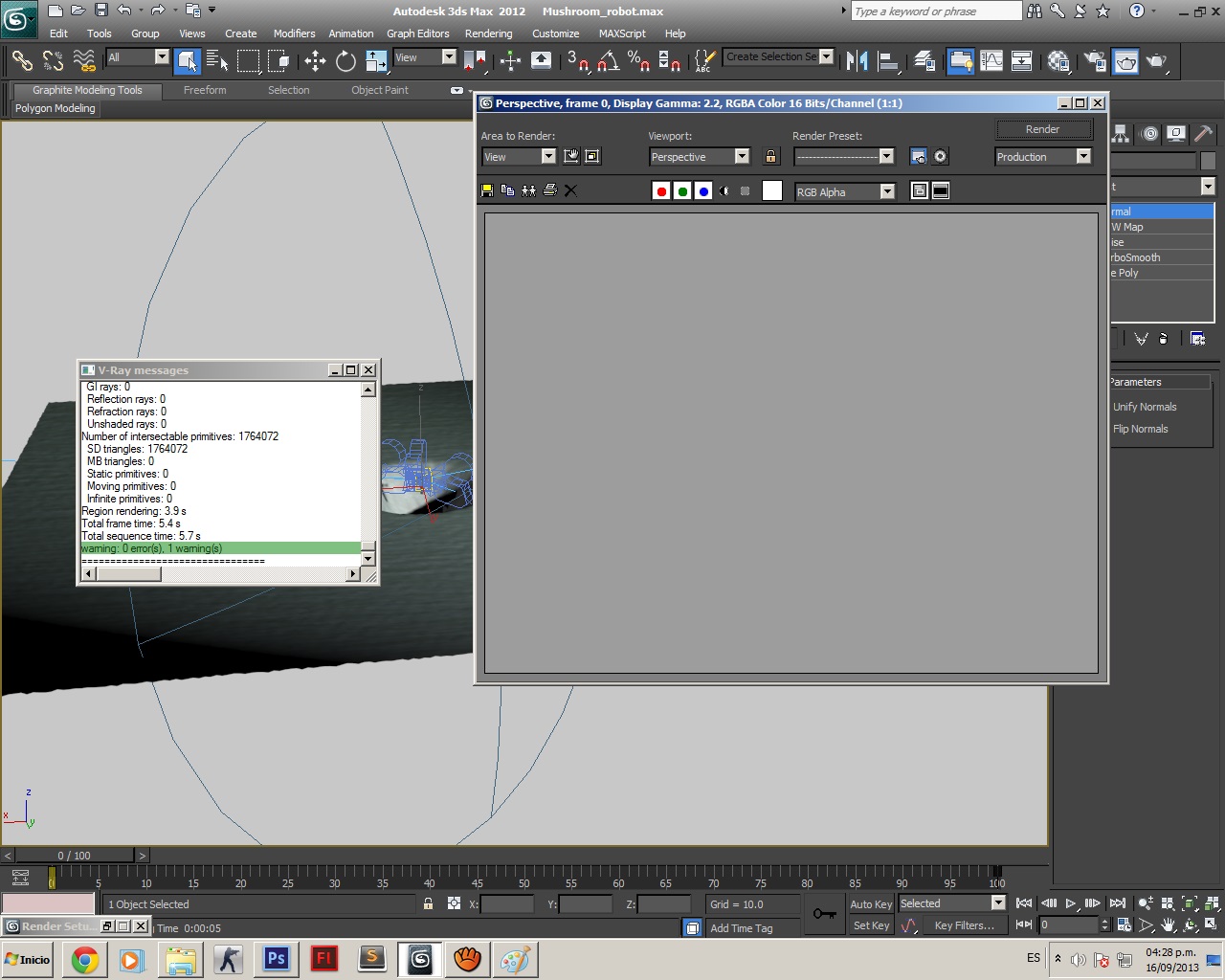Click the Edit Region icon
1225x980 pixels.
571,156
